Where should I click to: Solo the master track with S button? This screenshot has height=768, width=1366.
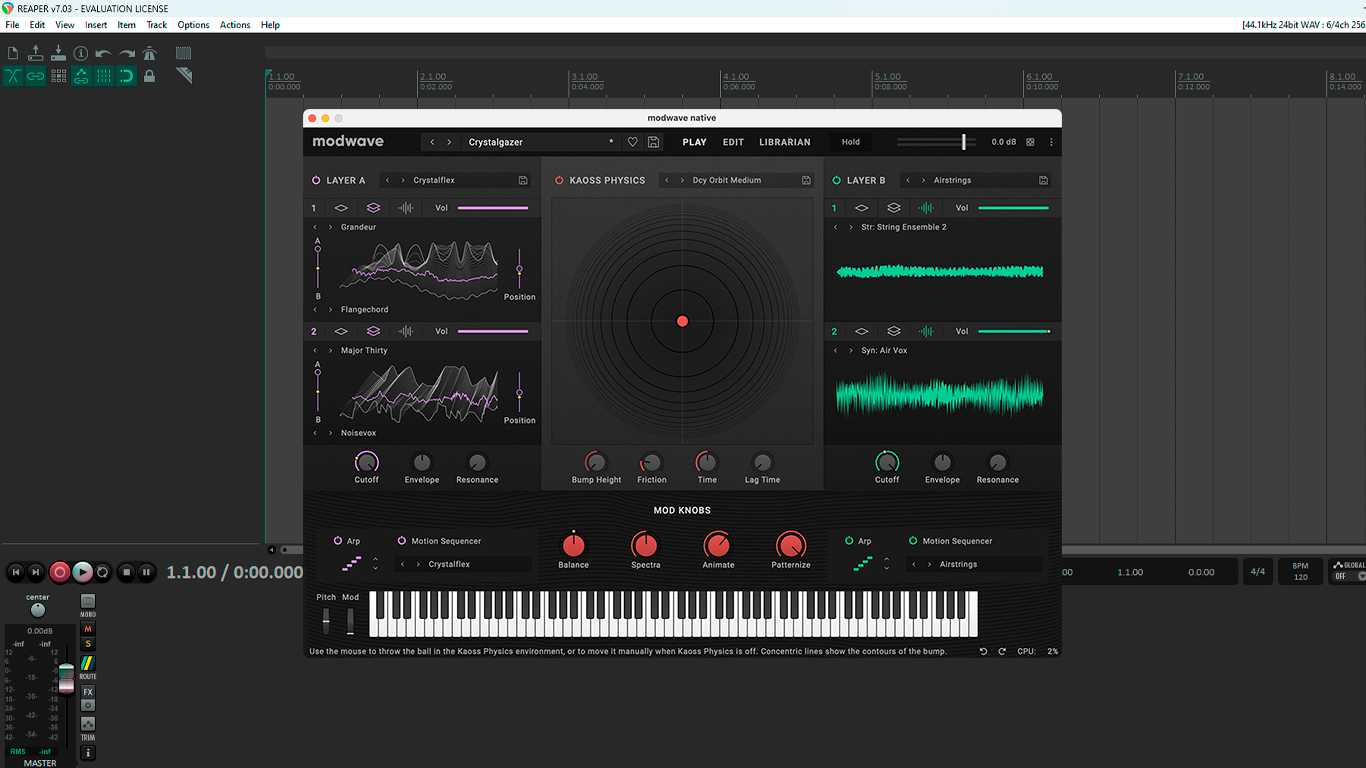click(88, 644)
